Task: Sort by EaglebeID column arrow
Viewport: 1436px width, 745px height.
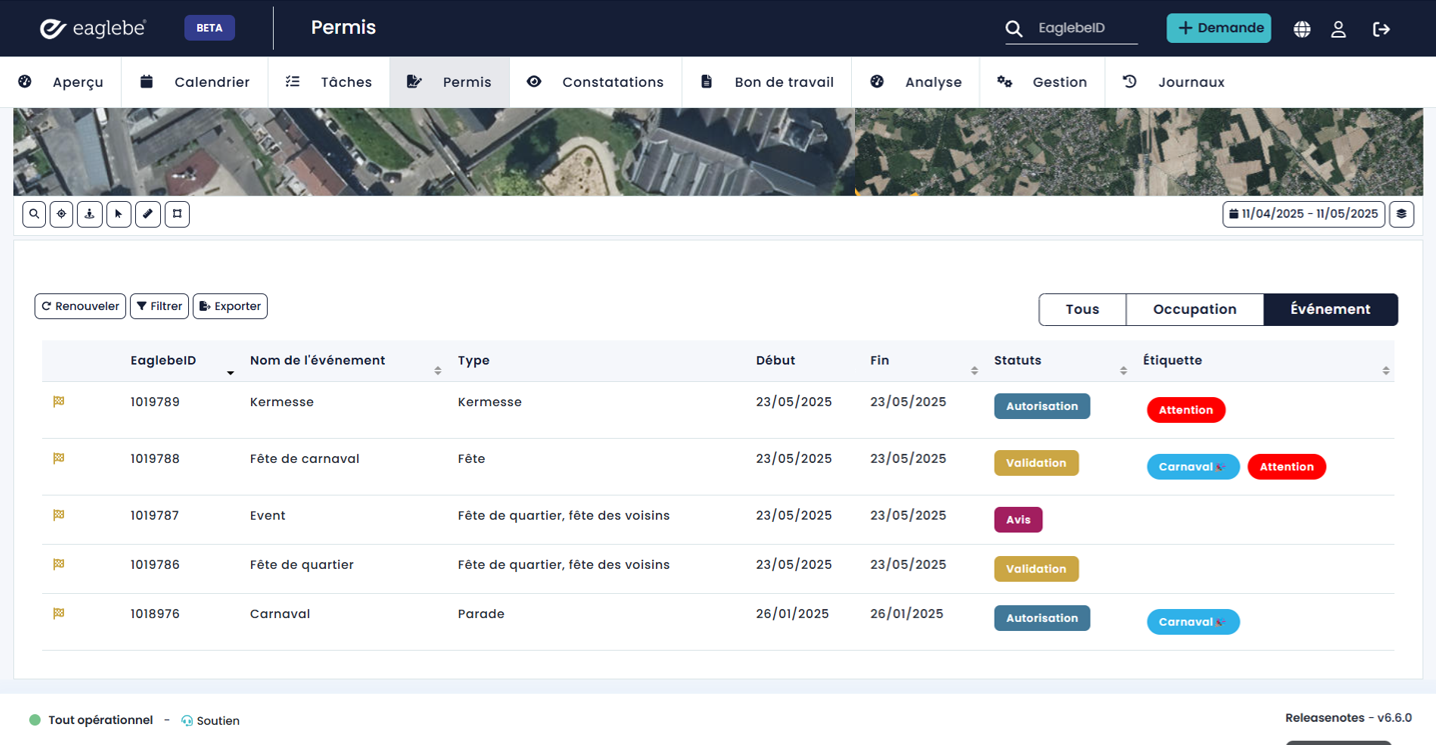Action: (230, 372)
